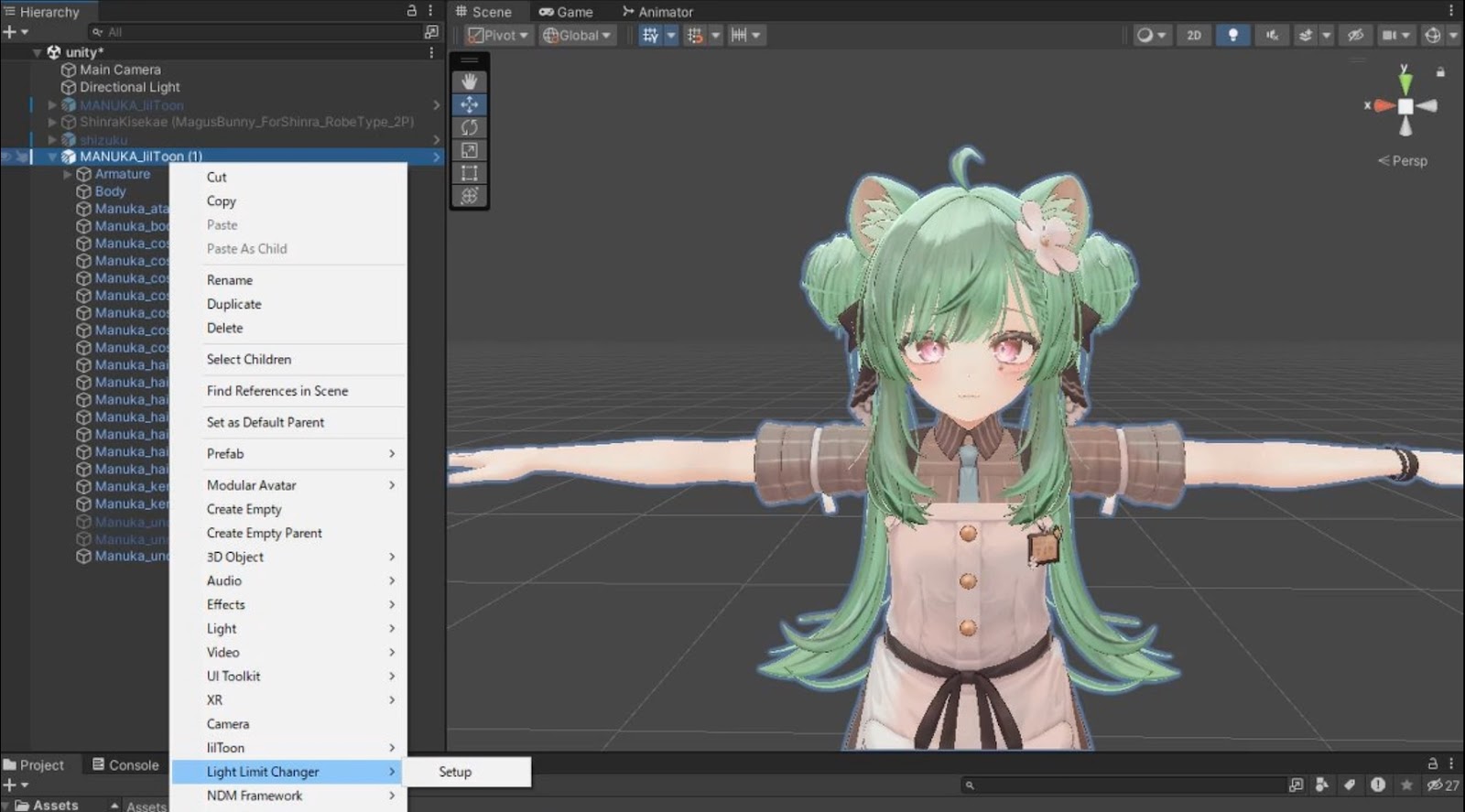Select the combined Transform tool
Viewport: 1465px width, 812px height.
click(470, 195)
